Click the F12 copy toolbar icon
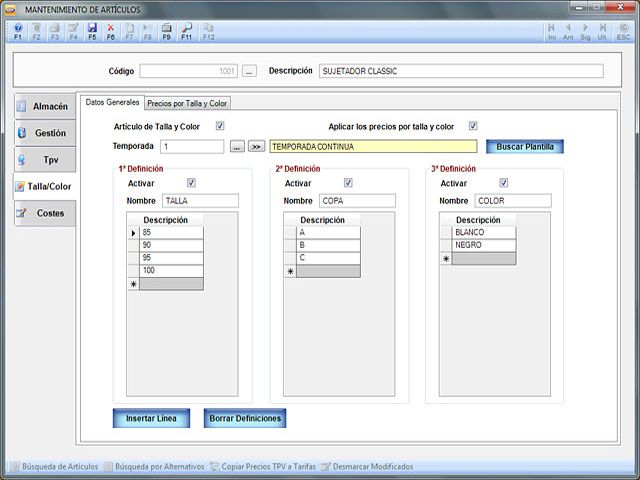The image size is (640, 480). pyautogui.click(x=209, y=31)
